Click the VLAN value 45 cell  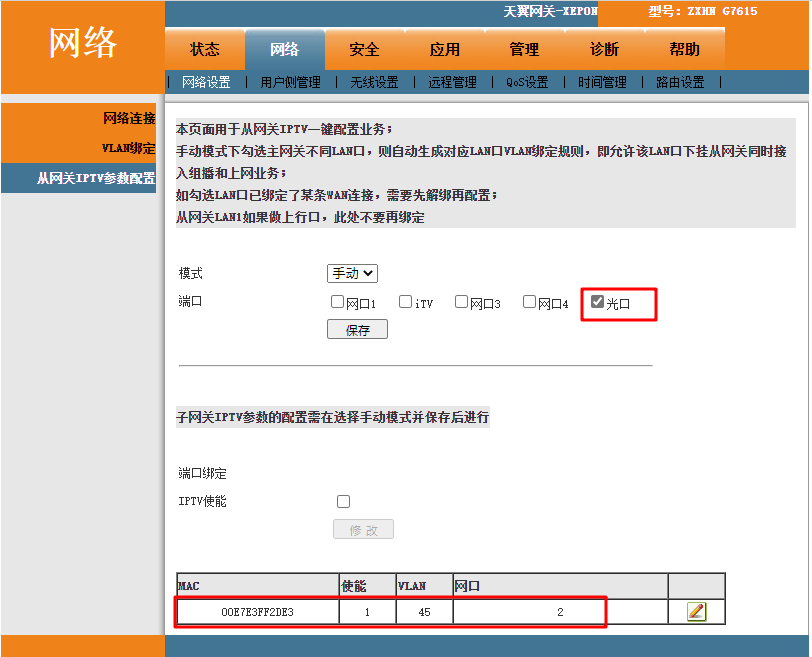pos(424,612)
